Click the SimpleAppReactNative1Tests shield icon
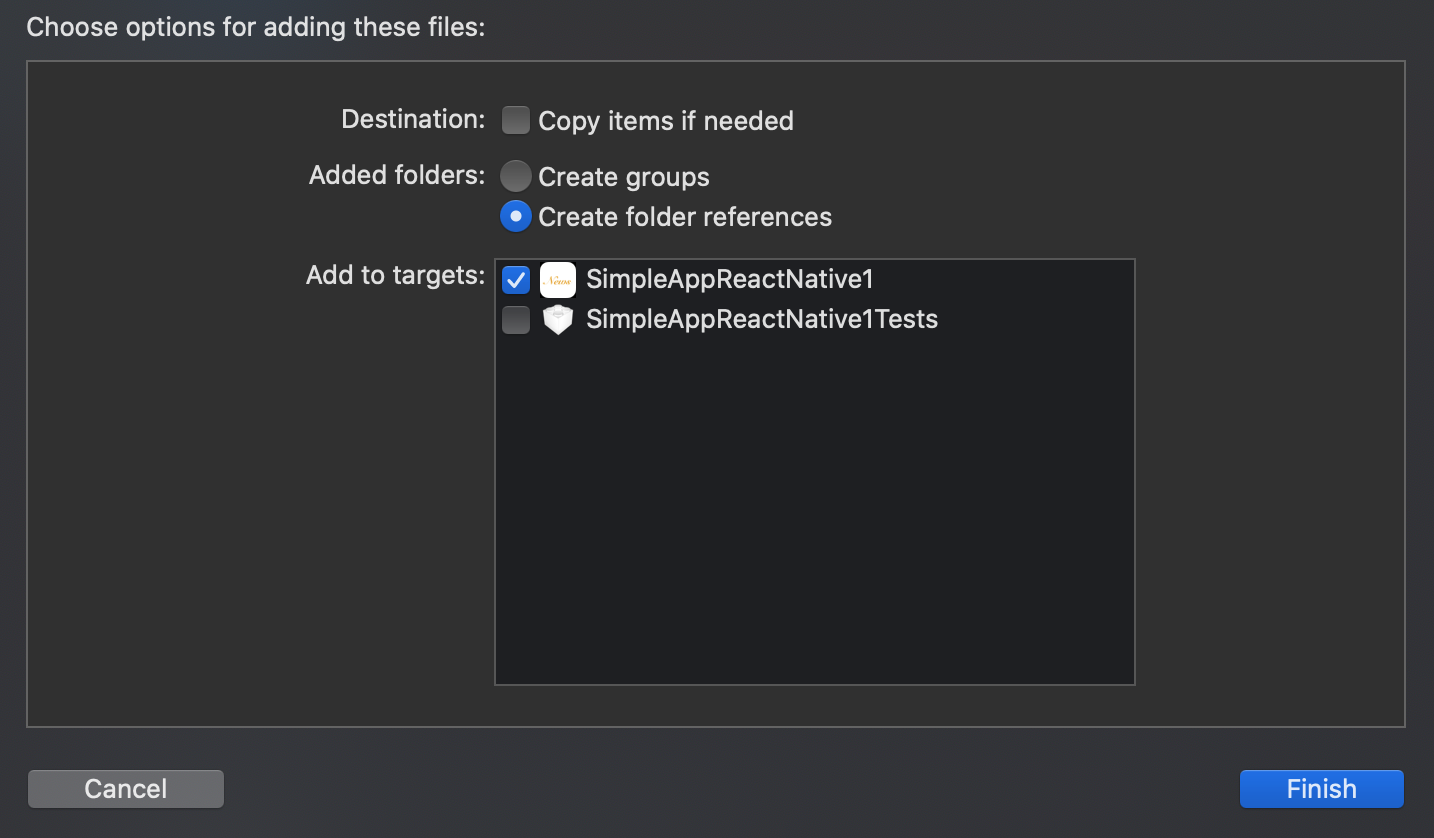 coord(557,320)
